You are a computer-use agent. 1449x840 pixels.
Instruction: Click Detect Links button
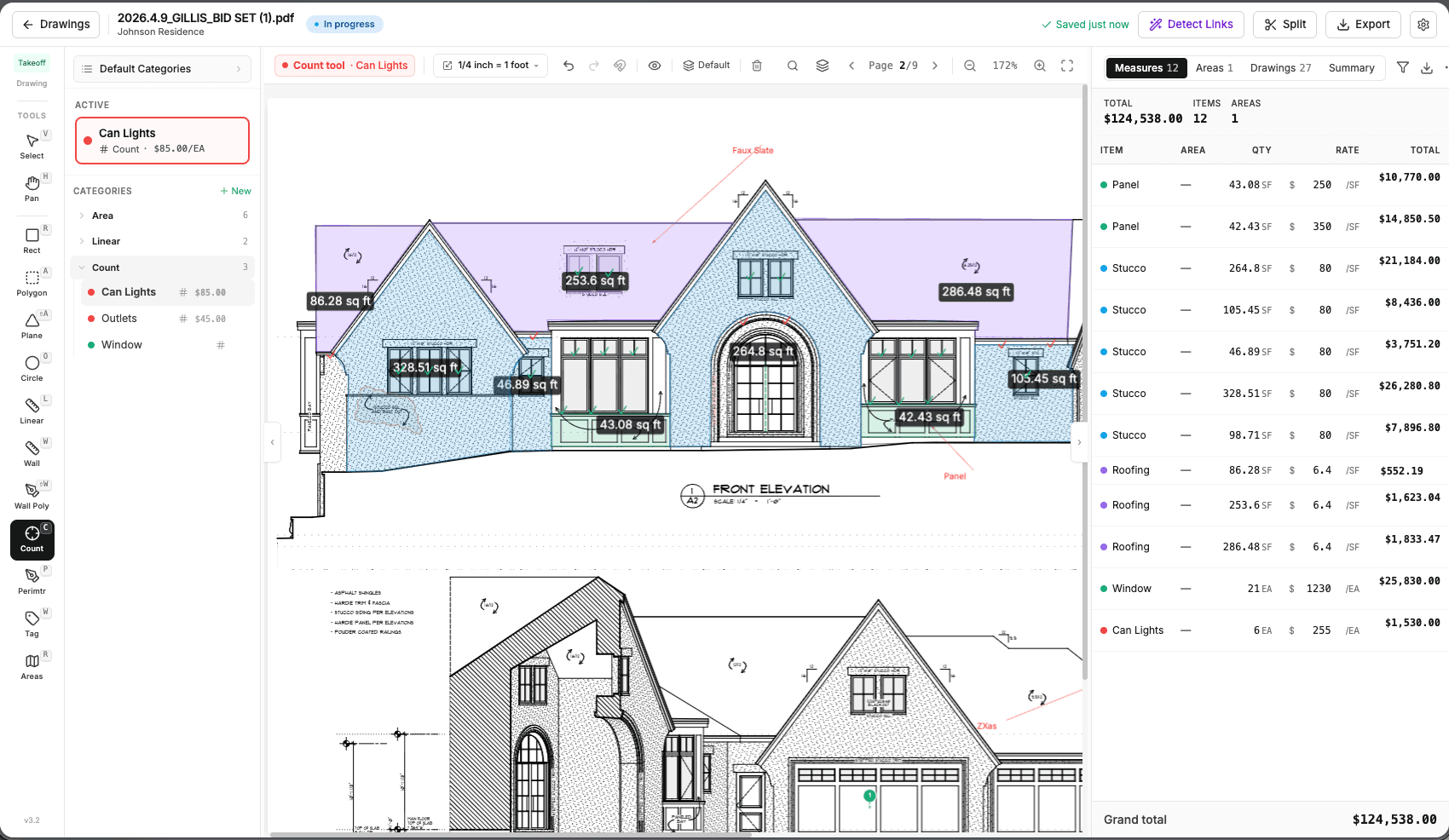tap(1191, 25)
